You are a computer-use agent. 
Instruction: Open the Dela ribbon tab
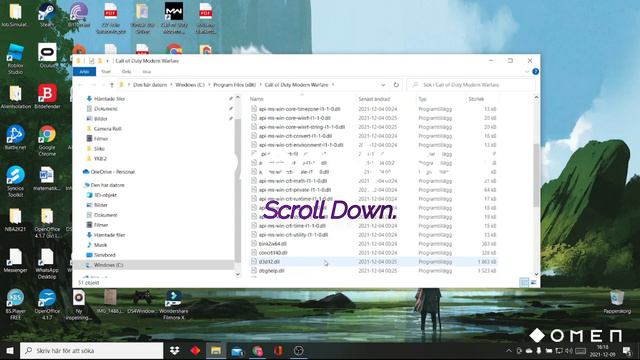(127, 71)
